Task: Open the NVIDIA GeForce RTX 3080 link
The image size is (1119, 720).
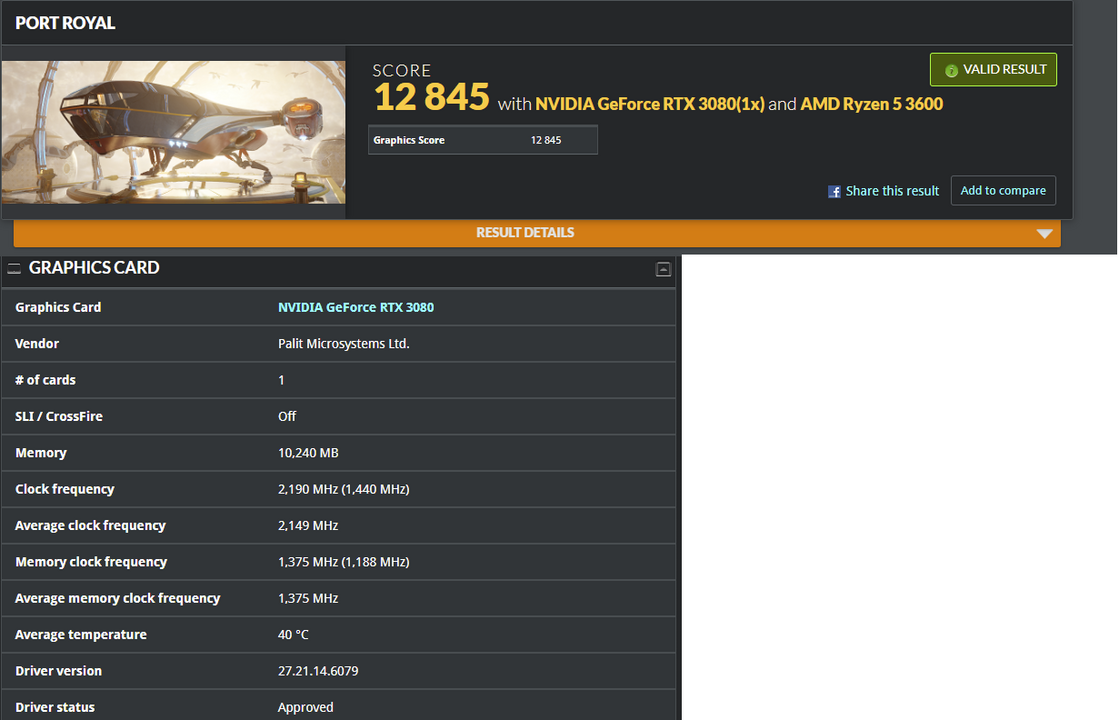Action: [x=355, y=307]
